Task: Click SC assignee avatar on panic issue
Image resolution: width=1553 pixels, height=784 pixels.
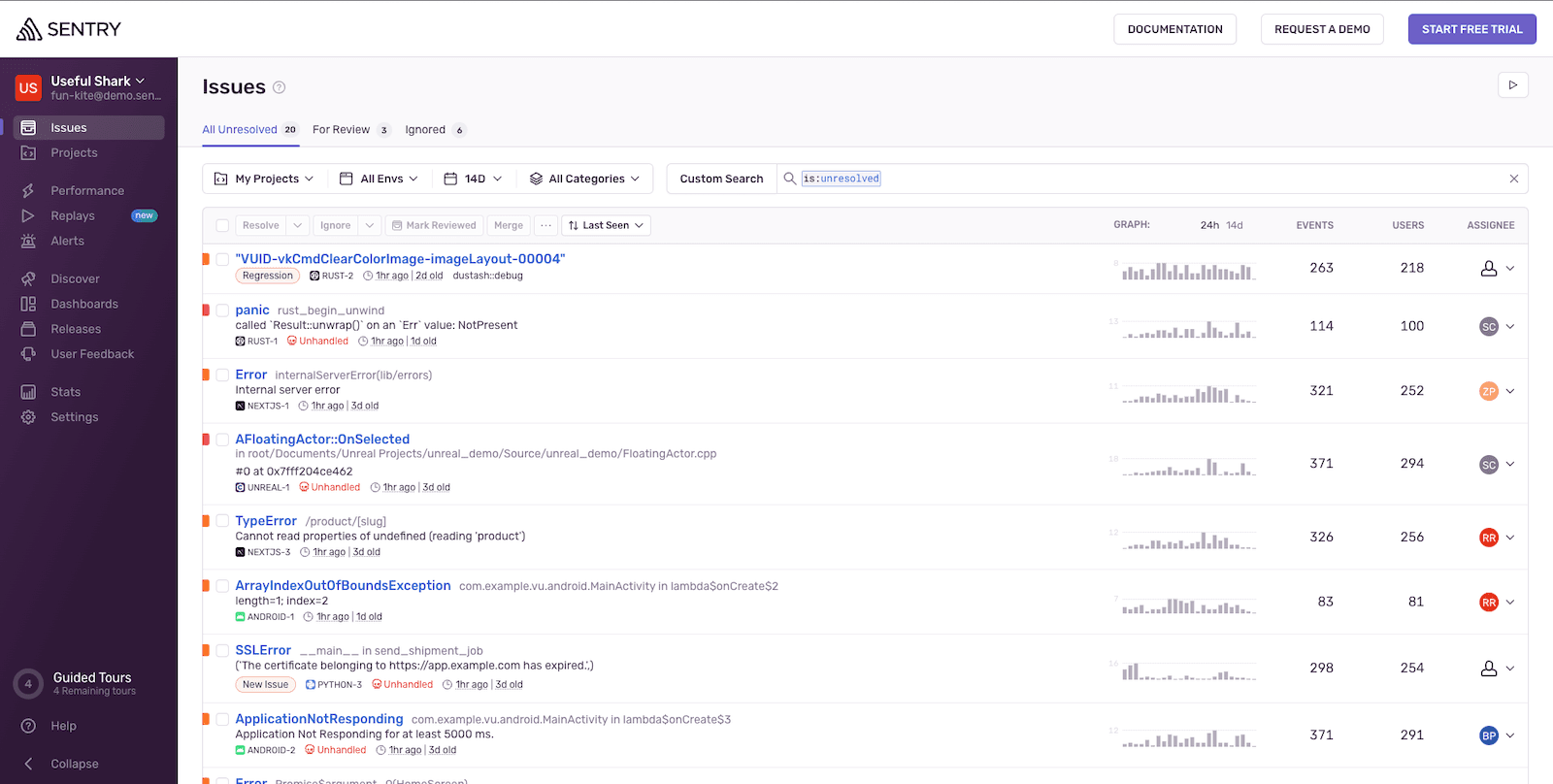Action: (x=1489, y=327)
